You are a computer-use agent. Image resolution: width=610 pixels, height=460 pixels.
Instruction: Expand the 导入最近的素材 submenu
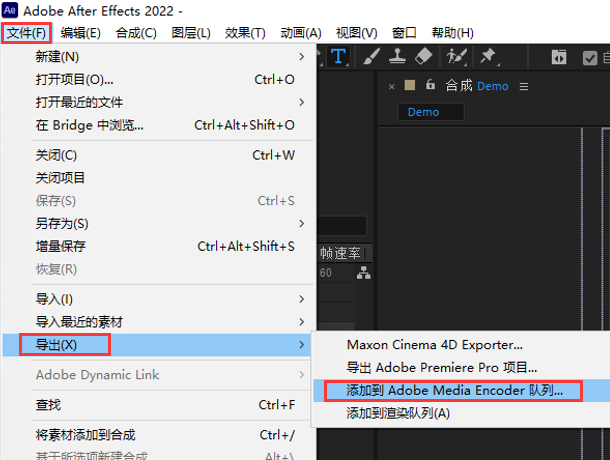coord(158,322)
